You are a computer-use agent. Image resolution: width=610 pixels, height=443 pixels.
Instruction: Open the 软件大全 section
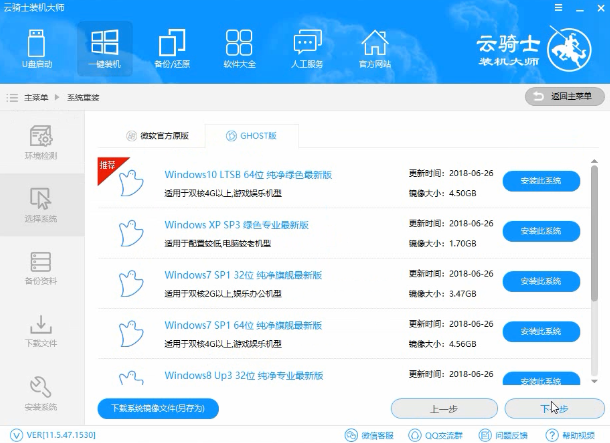pos(239,49)
